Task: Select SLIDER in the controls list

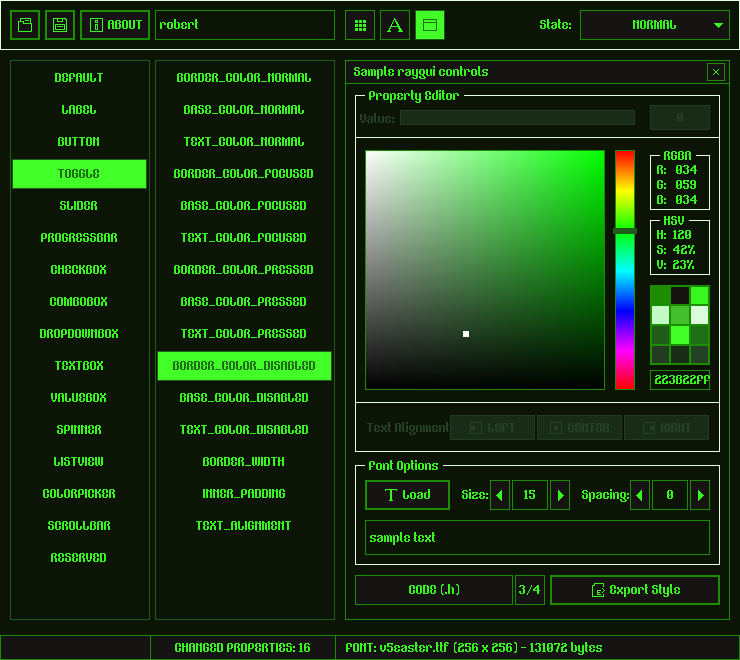Action: [x=79, y=206]
